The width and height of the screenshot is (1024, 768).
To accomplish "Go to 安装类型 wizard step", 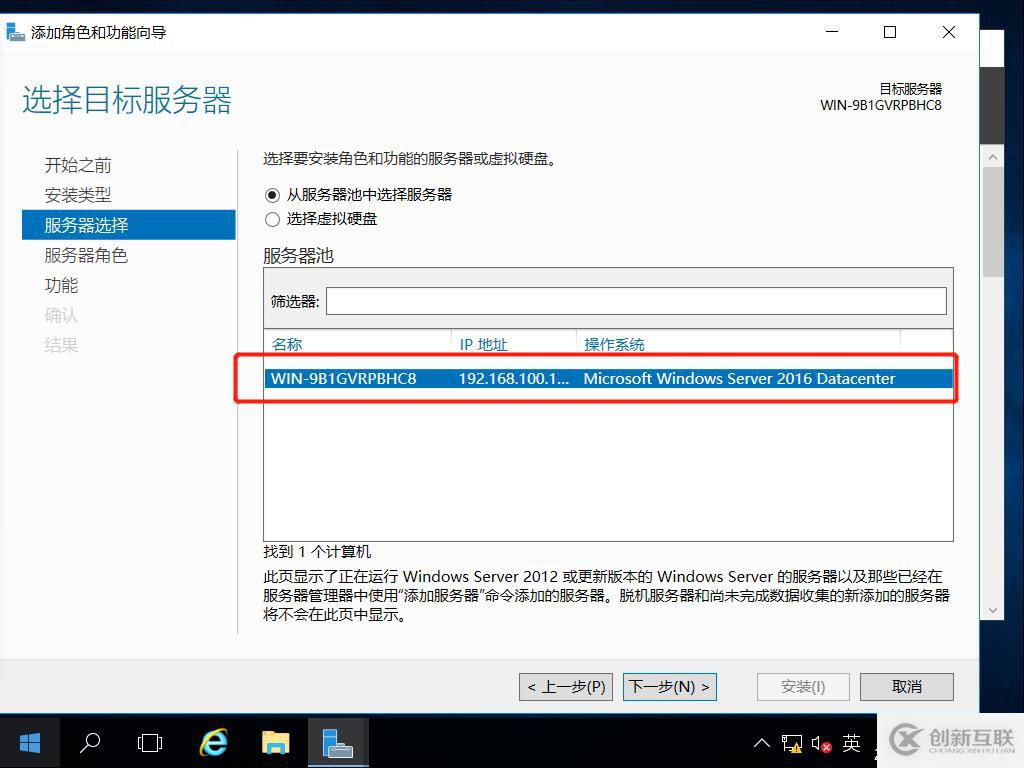I will point(78,195).
